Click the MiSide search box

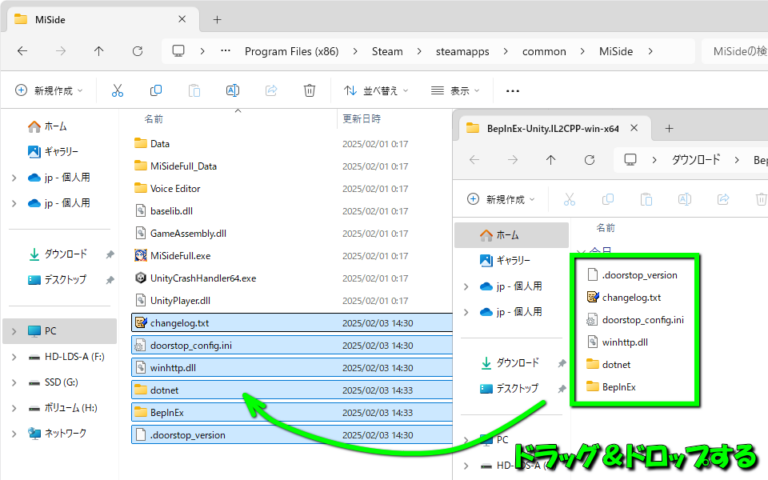[735, 51]
